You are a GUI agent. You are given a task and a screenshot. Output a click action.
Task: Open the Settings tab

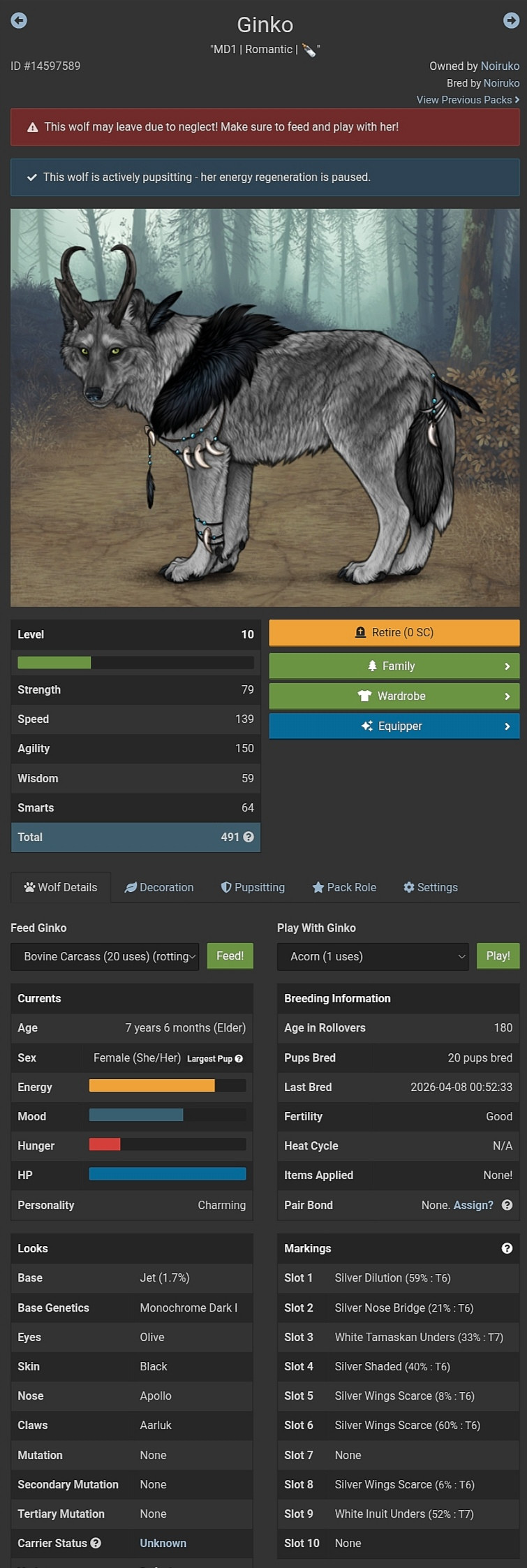tap(431, 887)
